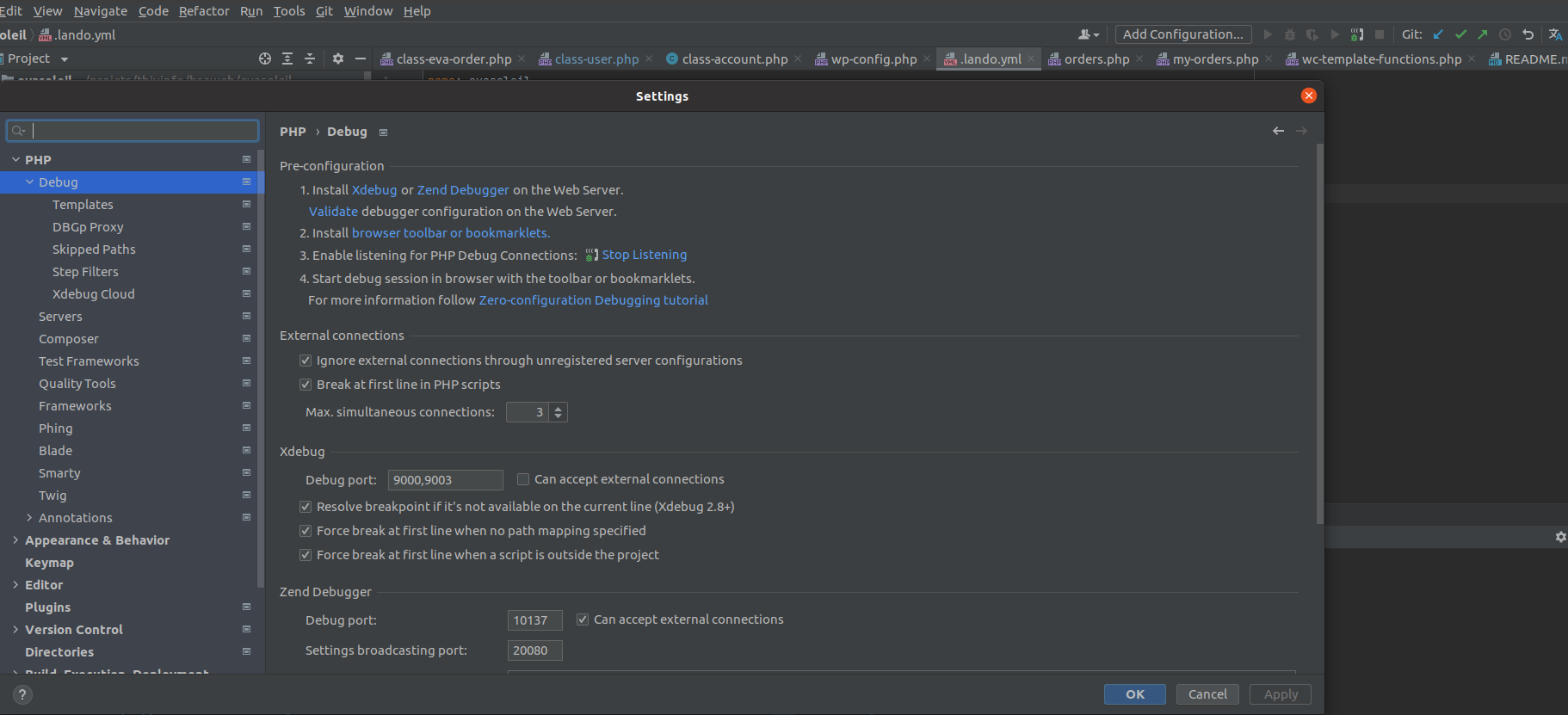Click the gear icon in the main window behind Settings

tap(1560, 537)
